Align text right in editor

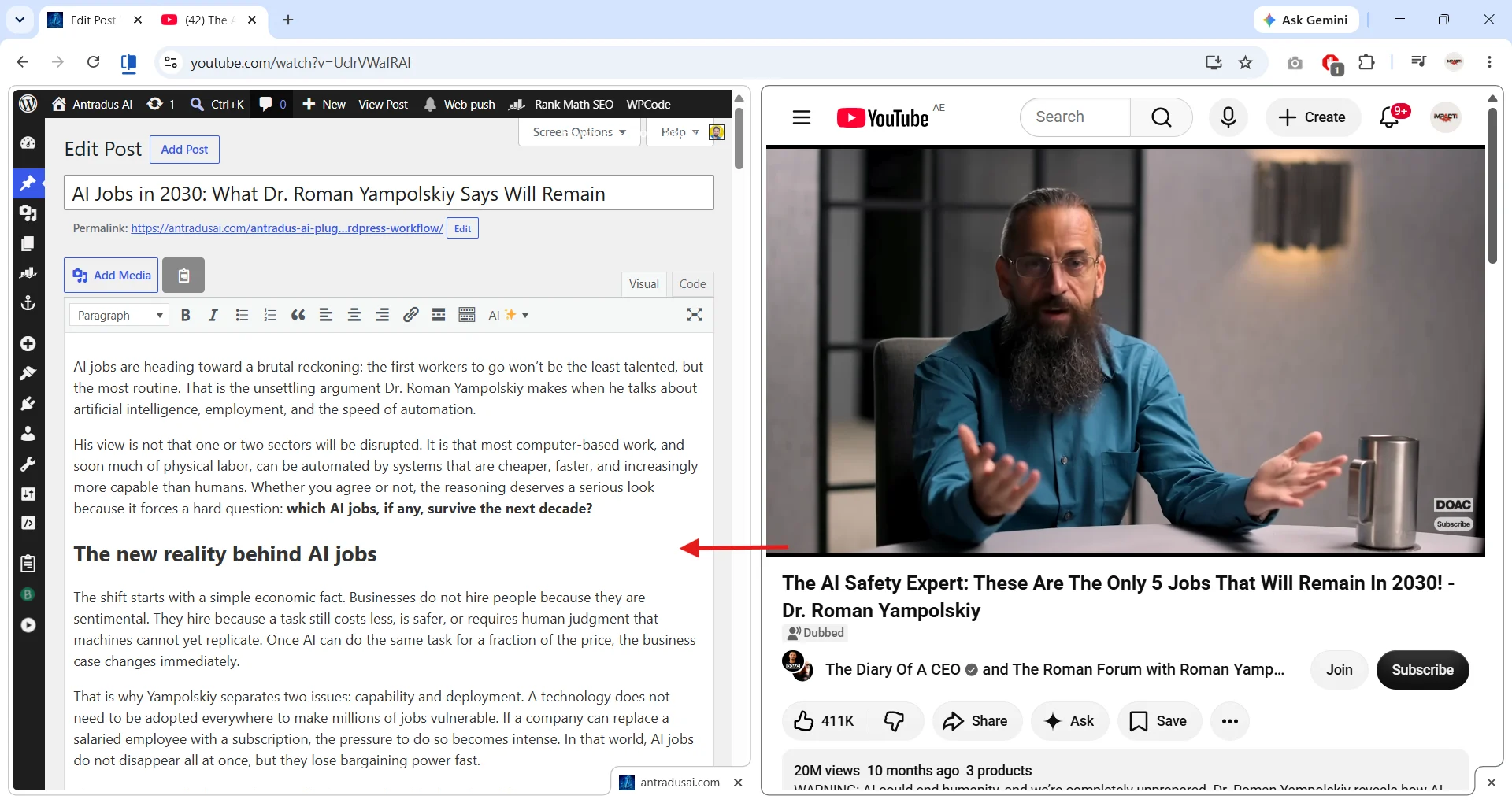pyautogui.click(x=382, y=315)
